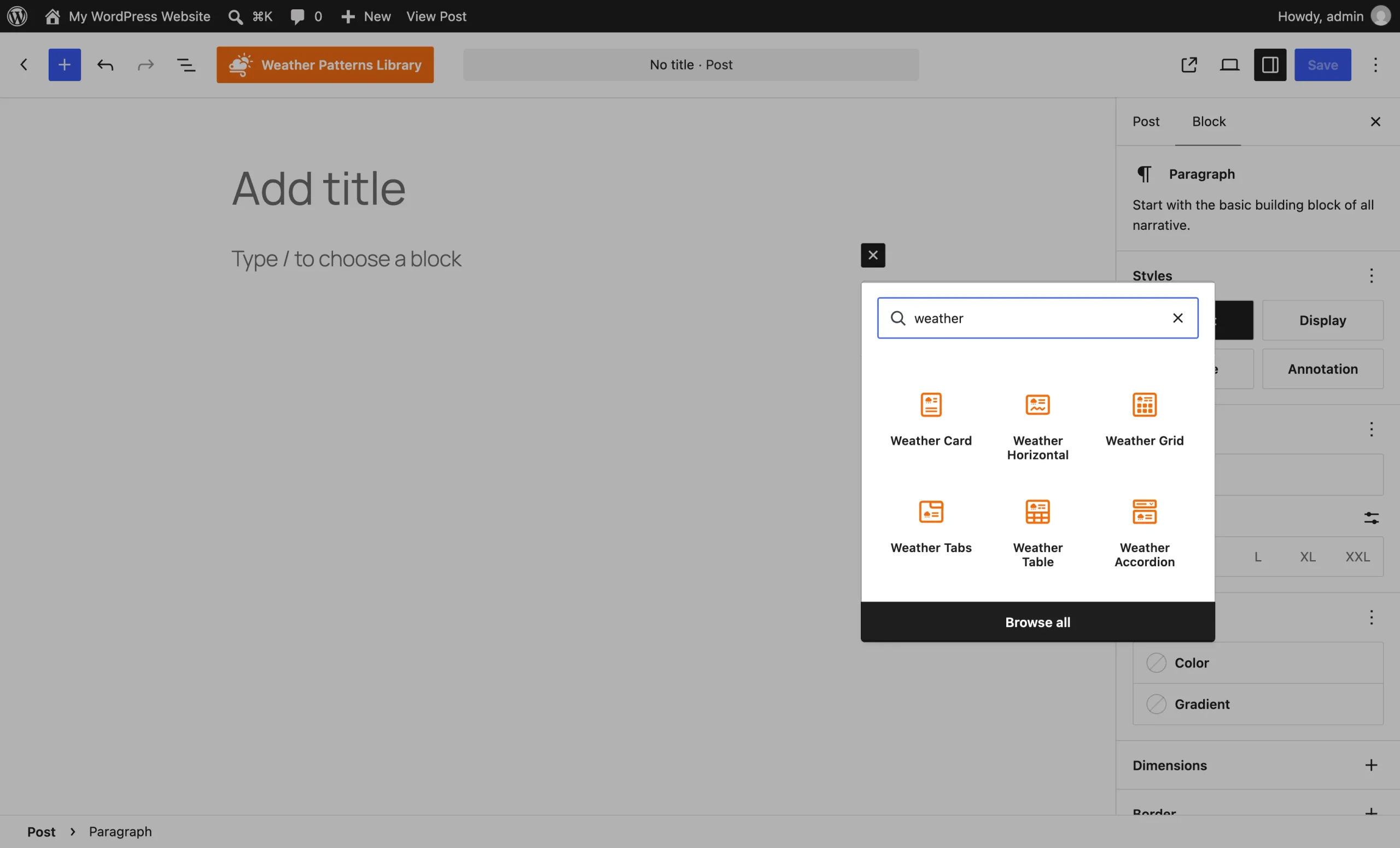Save the post
The width and height of the screenshot is (1400, 848).
tap(1323, 65)
